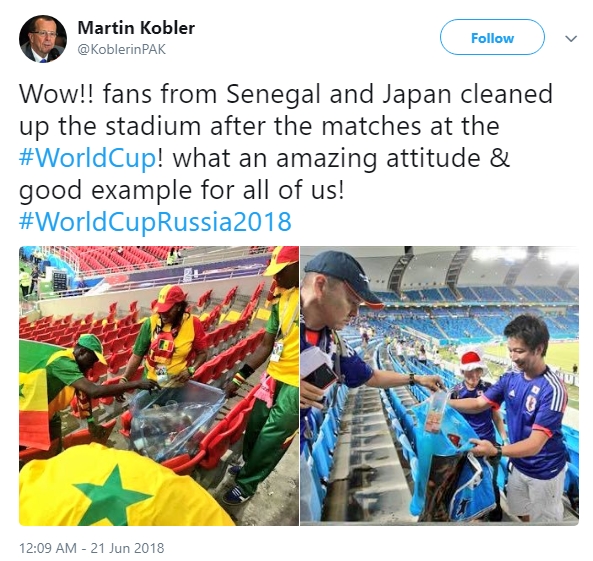Follow Martin Kobler with the Follow button
The height and width of the screenshot is (561, 593).
click(492, 37)
